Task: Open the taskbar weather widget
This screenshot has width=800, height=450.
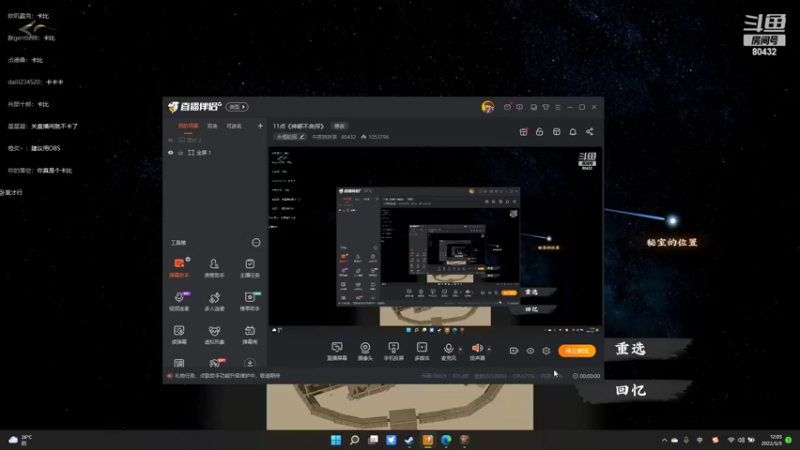Action: pyautogui.click(x=20, y=440)
